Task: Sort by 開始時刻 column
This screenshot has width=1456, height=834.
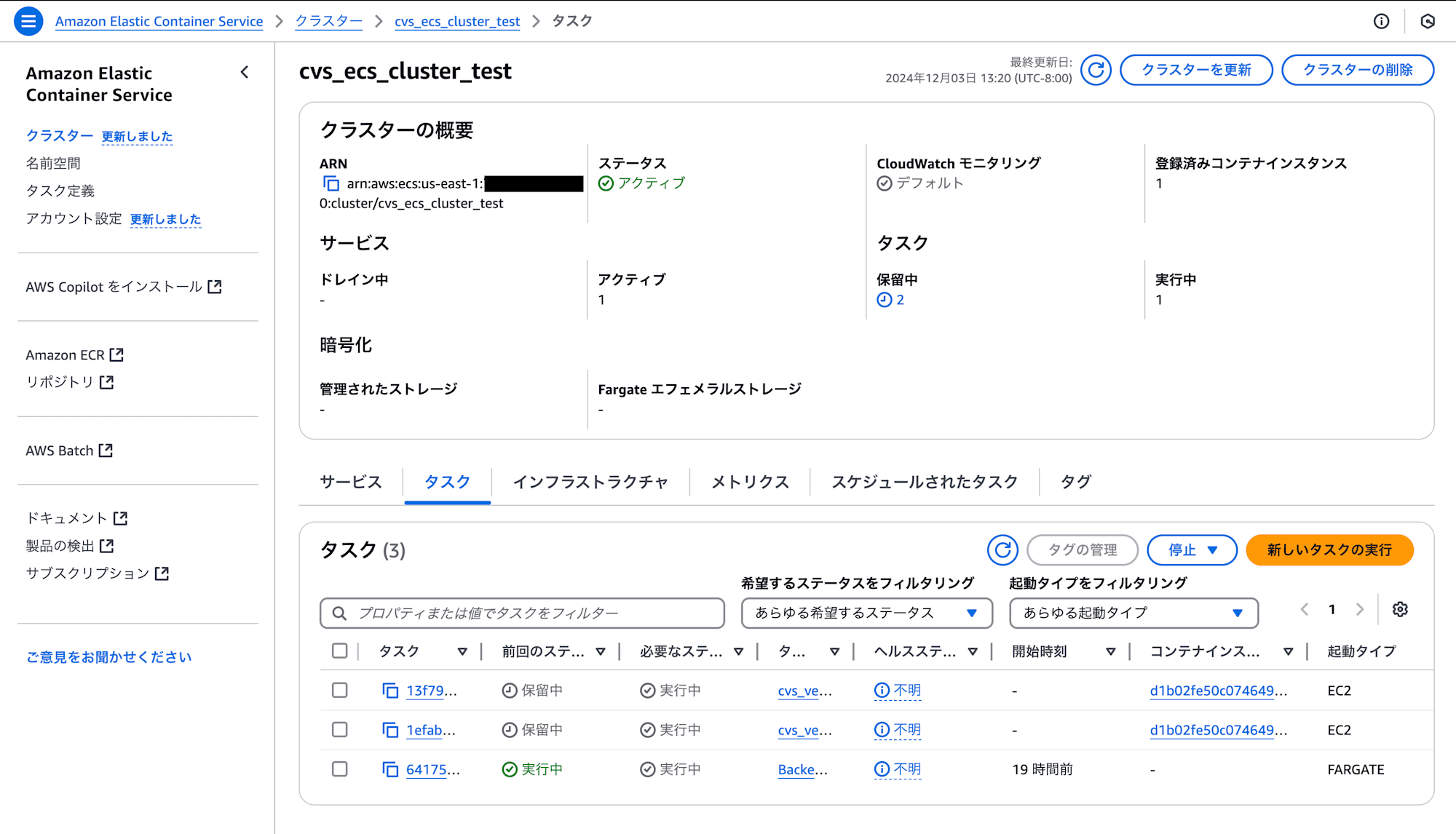Action: coord(1111,652)
